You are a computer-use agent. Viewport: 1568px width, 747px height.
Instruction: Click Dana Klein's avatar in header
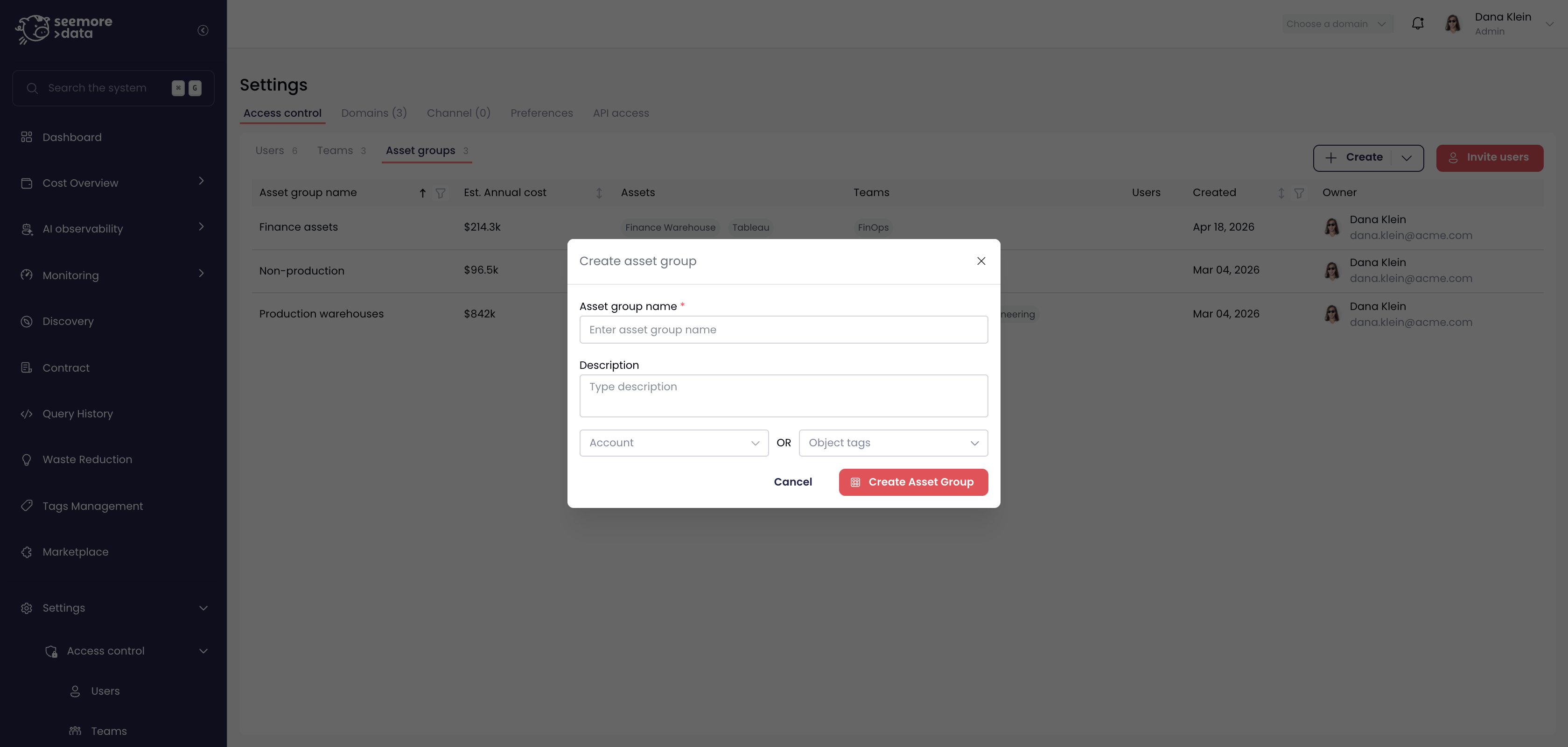[1453, 24]
